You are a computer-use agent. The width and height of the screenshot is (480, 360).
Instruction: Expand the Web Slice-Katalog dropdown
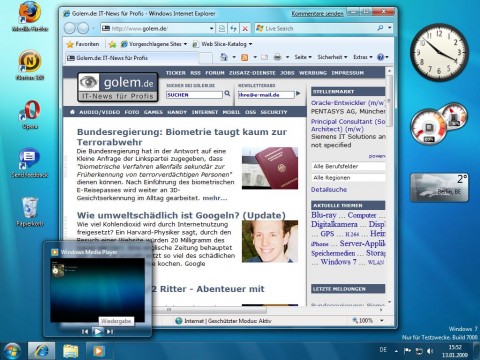tap(251, 44)
